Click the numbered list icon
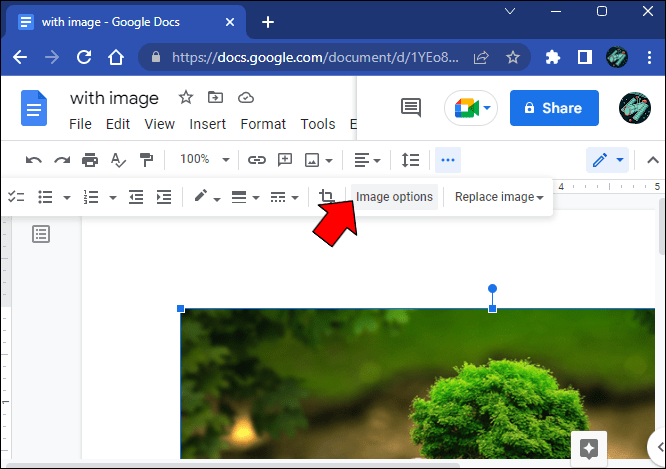This screenshot has height=469, width=666. [x=91, y=197]
